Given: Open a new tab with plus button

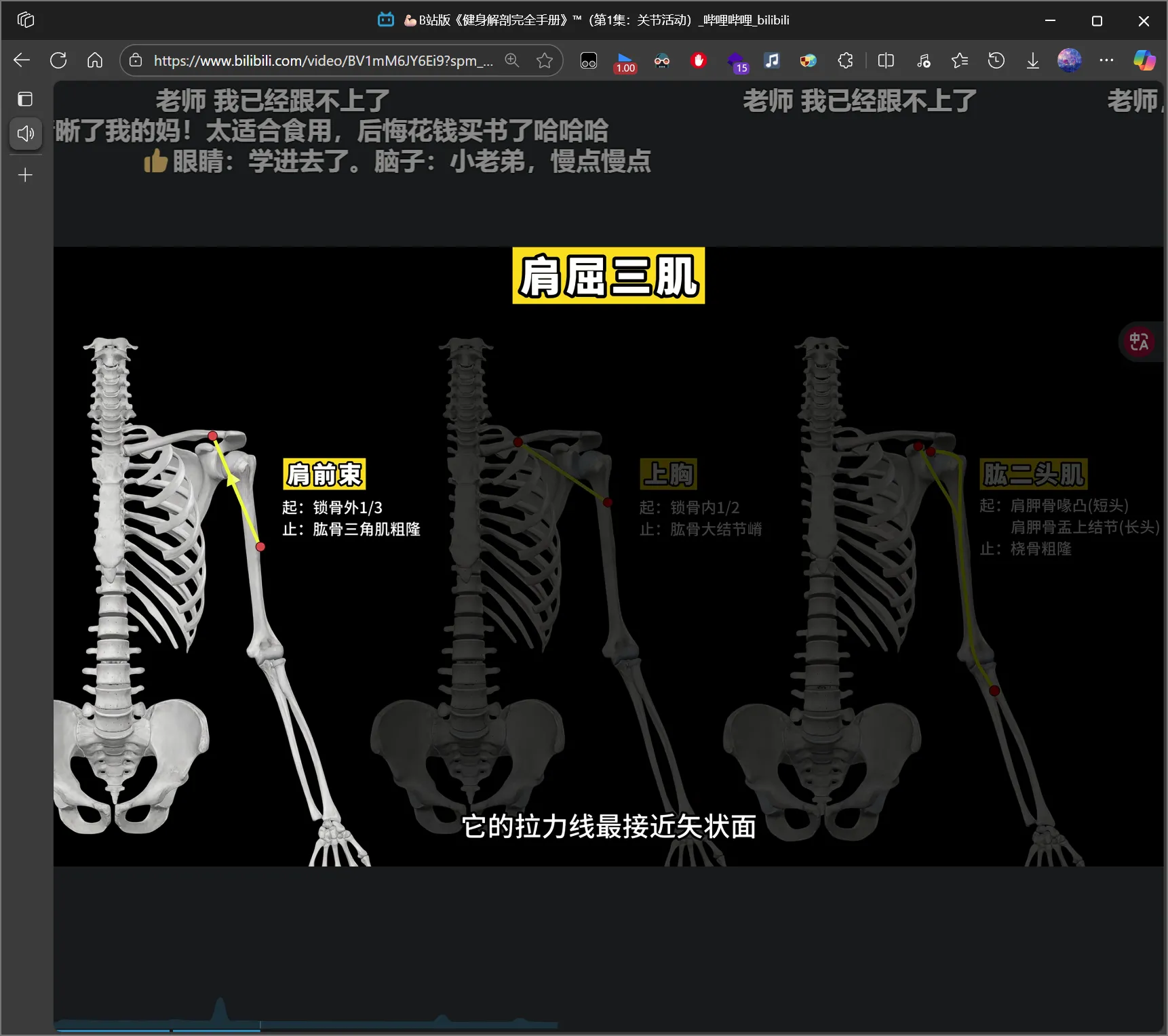Looking at the screenshot, I should tap(25, 175).
